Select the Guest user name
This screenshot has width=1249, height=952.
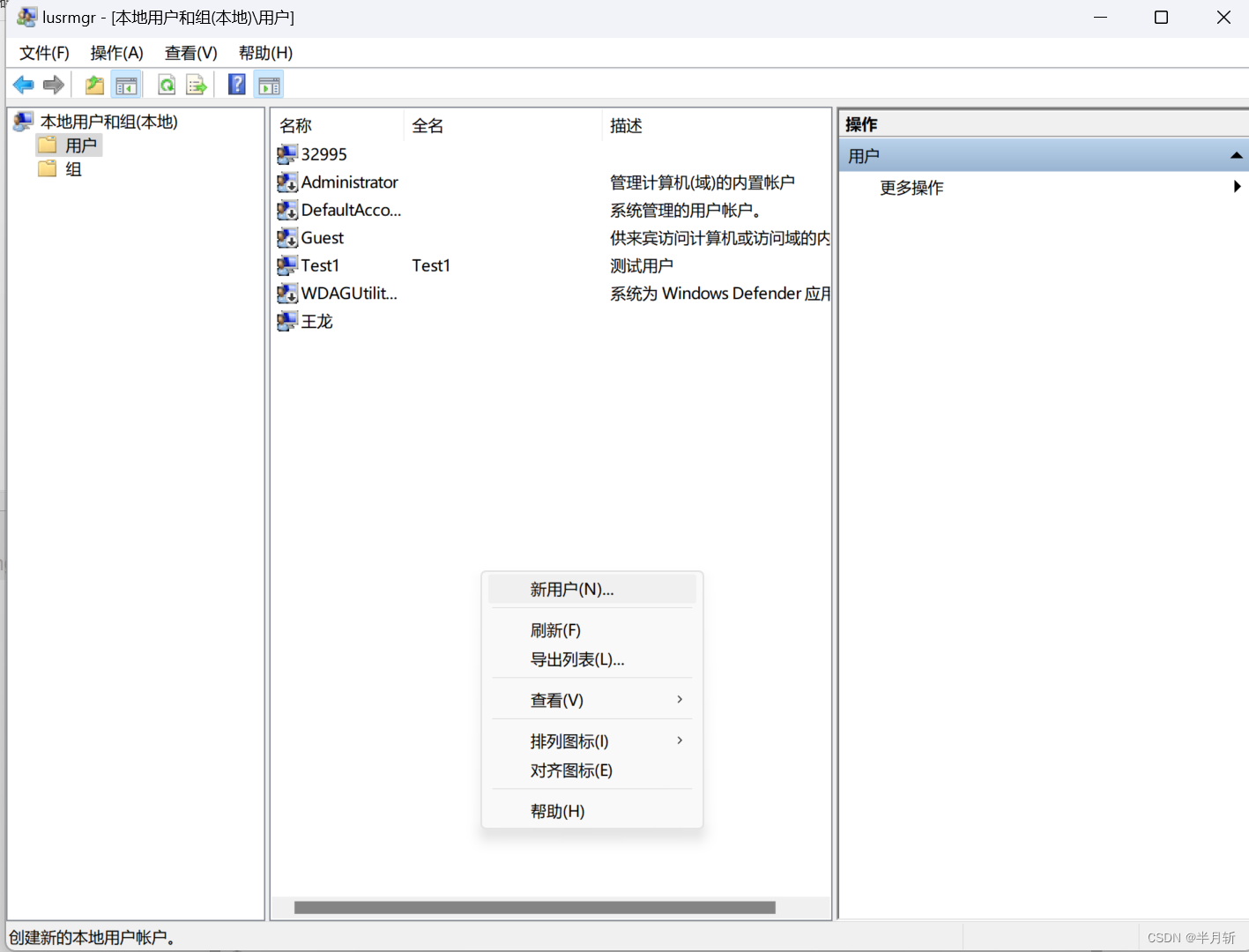(x=323, y=238)
